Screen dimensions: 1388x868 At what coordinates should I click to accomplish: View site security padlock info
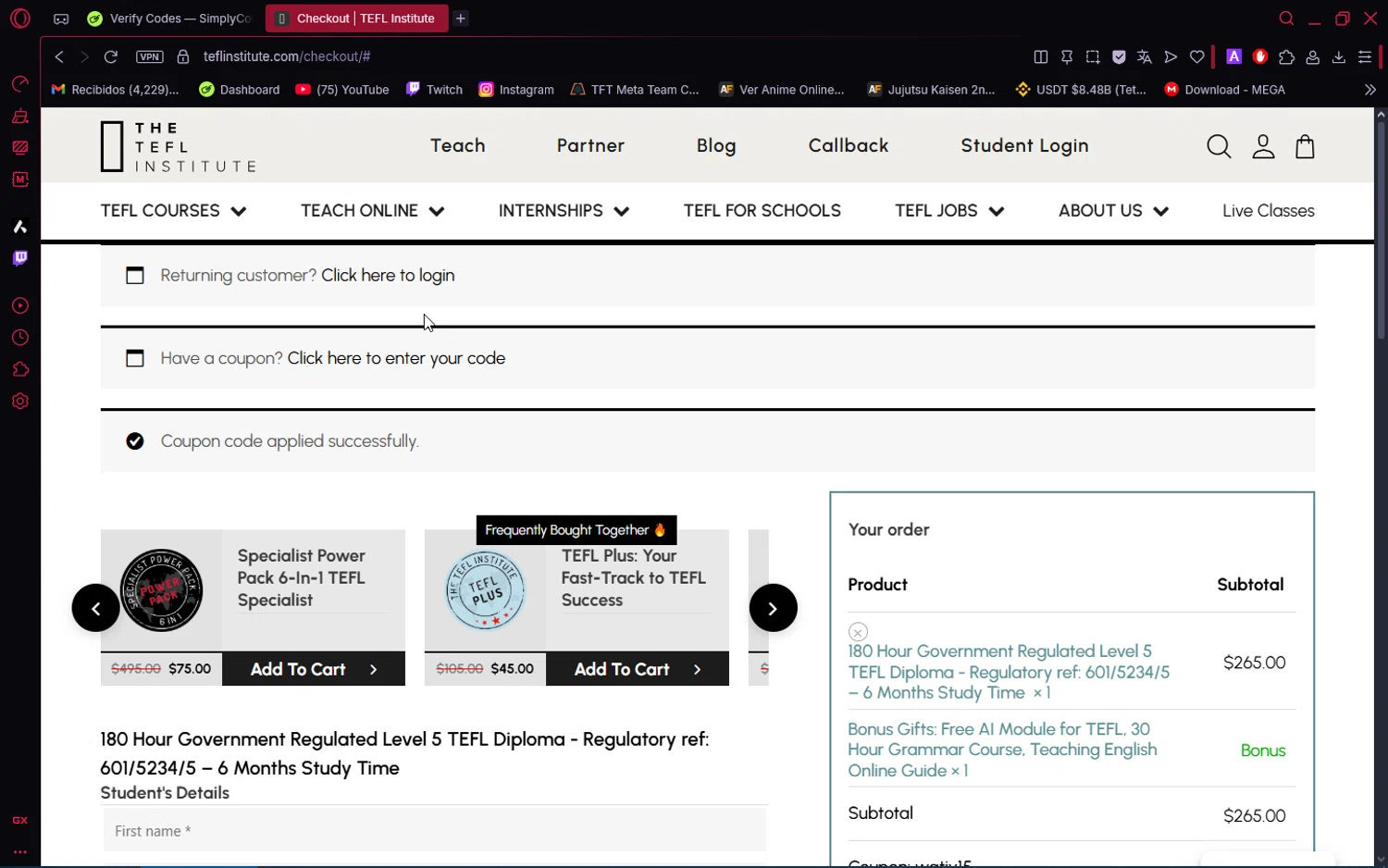coord(183,56)
